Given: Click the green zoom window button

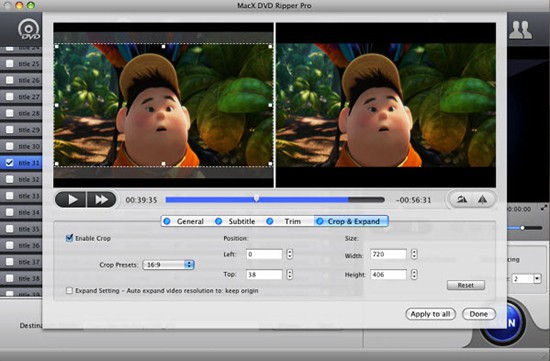Looking at the screenshot, I should pos(31,5).
